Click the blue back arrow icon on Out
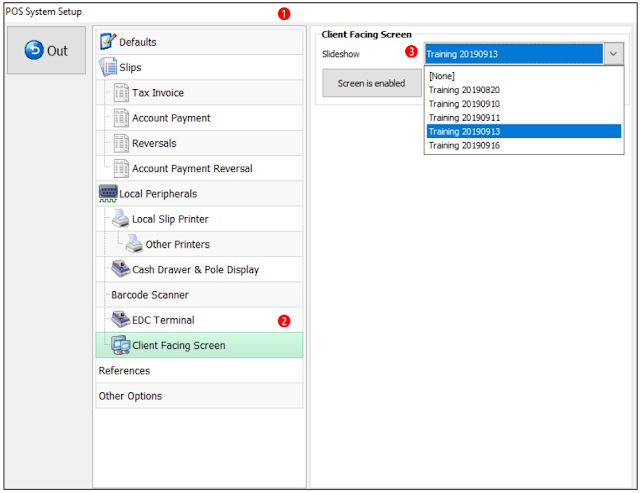Viewport: 640px width, 493px height. coord(34,50)
